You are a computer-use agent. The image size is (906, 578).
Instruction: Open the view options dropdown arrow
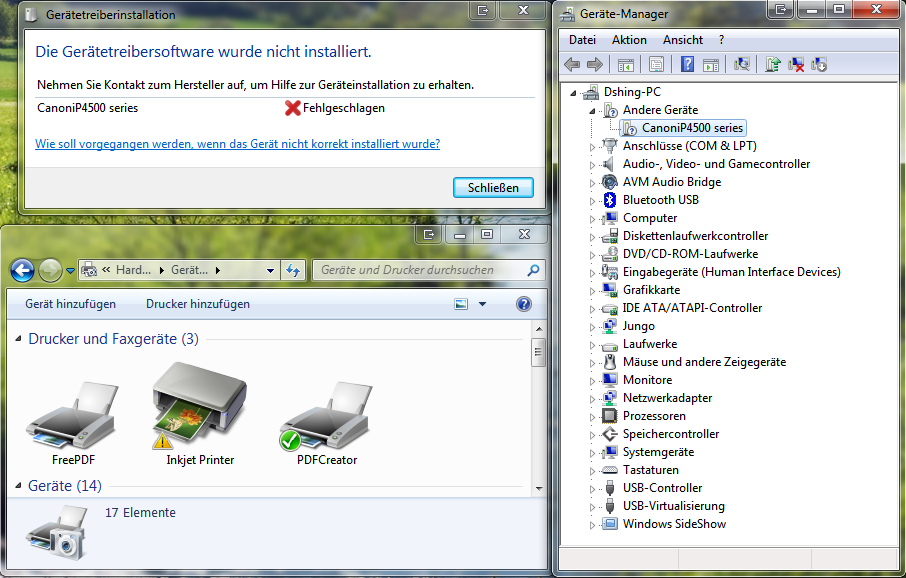[x=482, y=304]
